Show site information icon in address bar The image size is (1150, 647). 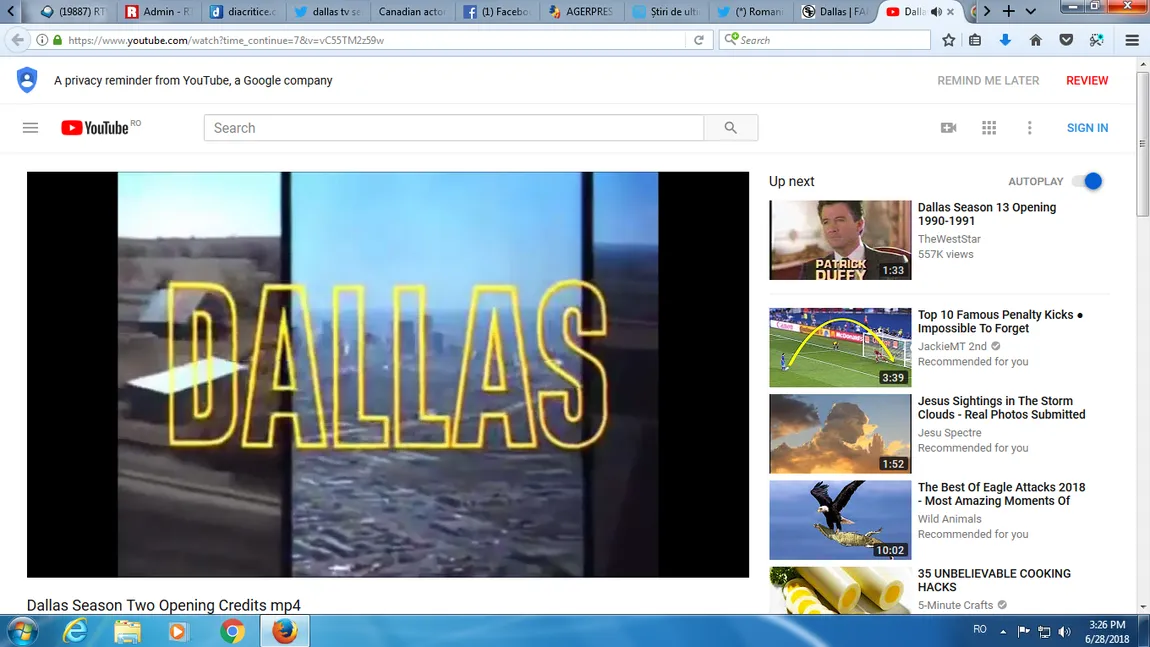coord(42,40)
